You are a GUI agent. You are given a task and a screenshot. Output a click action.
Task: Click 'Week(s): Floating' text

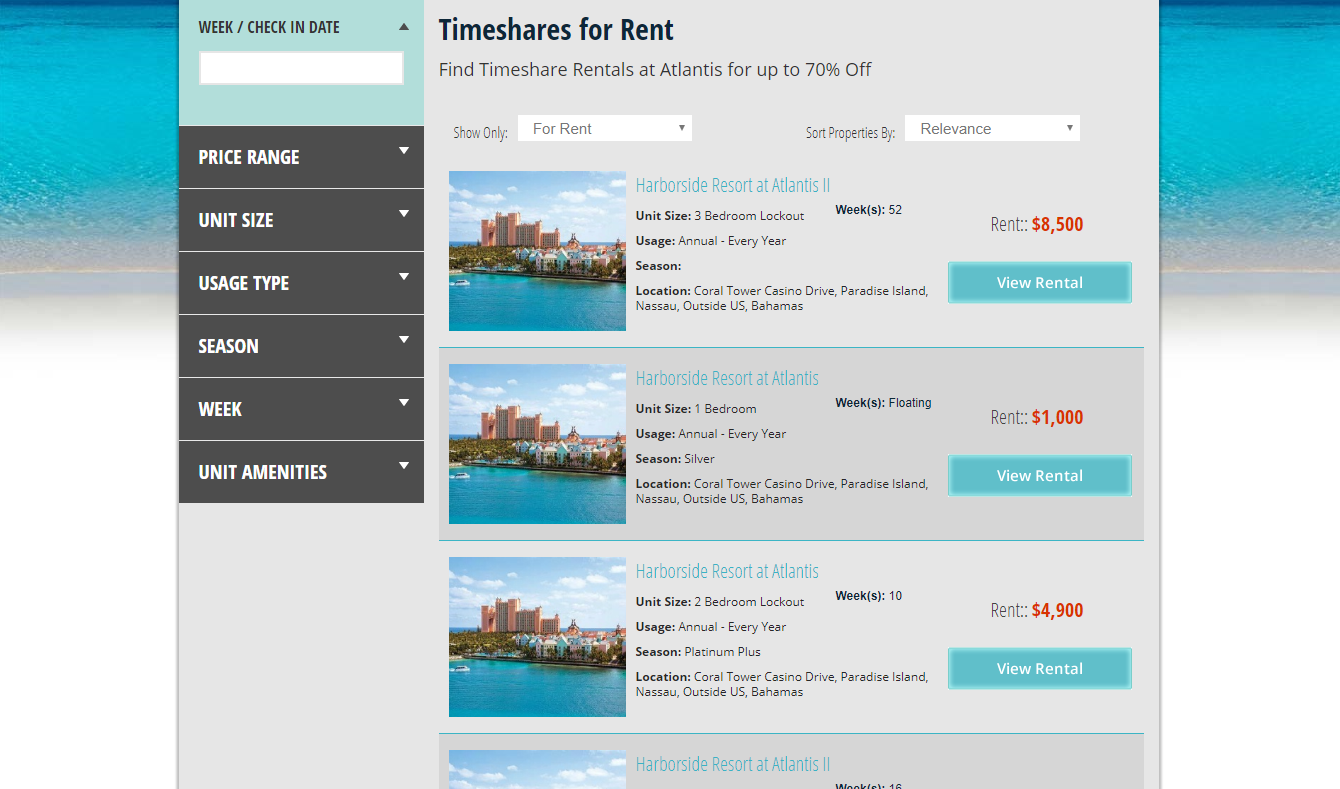coord(883,403)
